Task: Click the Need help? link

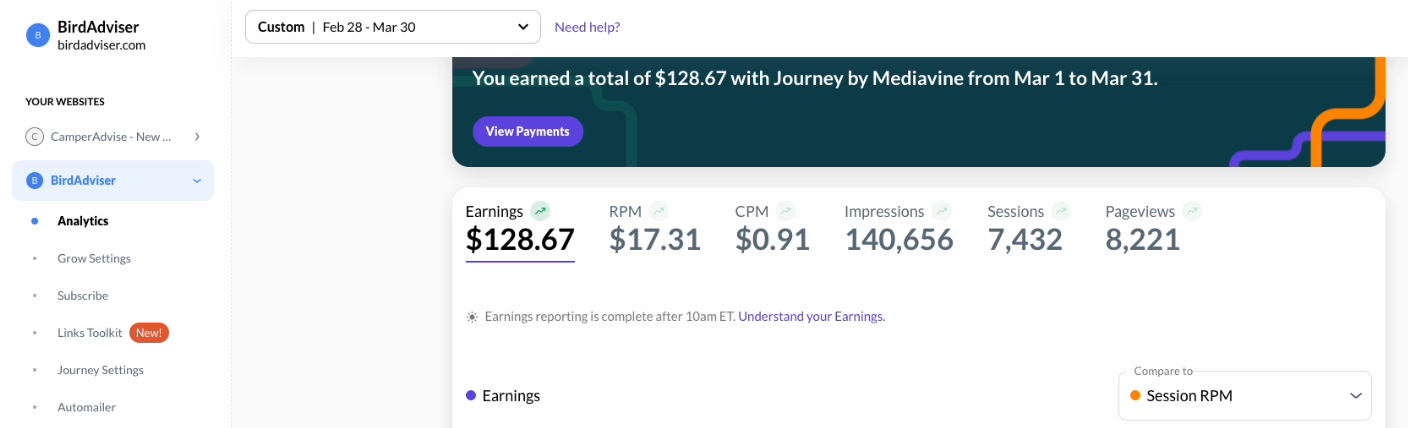Action: 587,27
